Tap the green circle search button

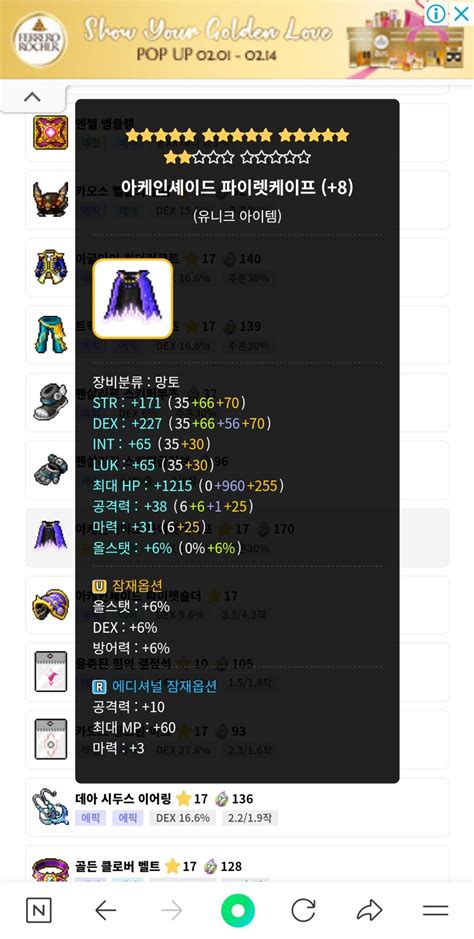238,911
